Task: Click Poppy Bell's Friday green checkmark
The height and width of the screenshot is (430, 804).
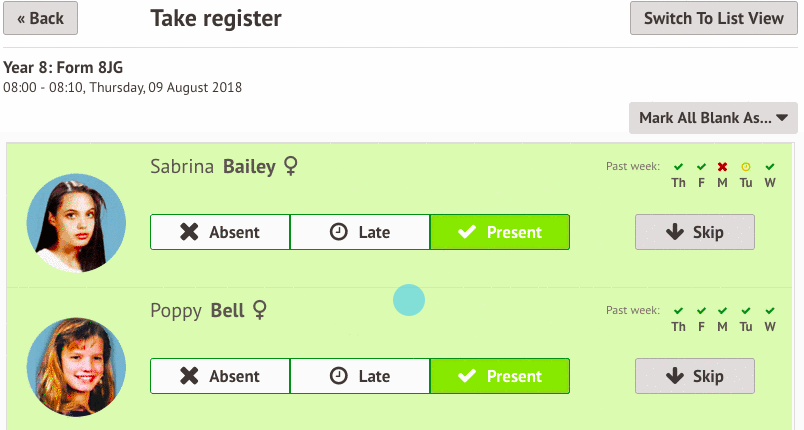Action: (701, 311)
